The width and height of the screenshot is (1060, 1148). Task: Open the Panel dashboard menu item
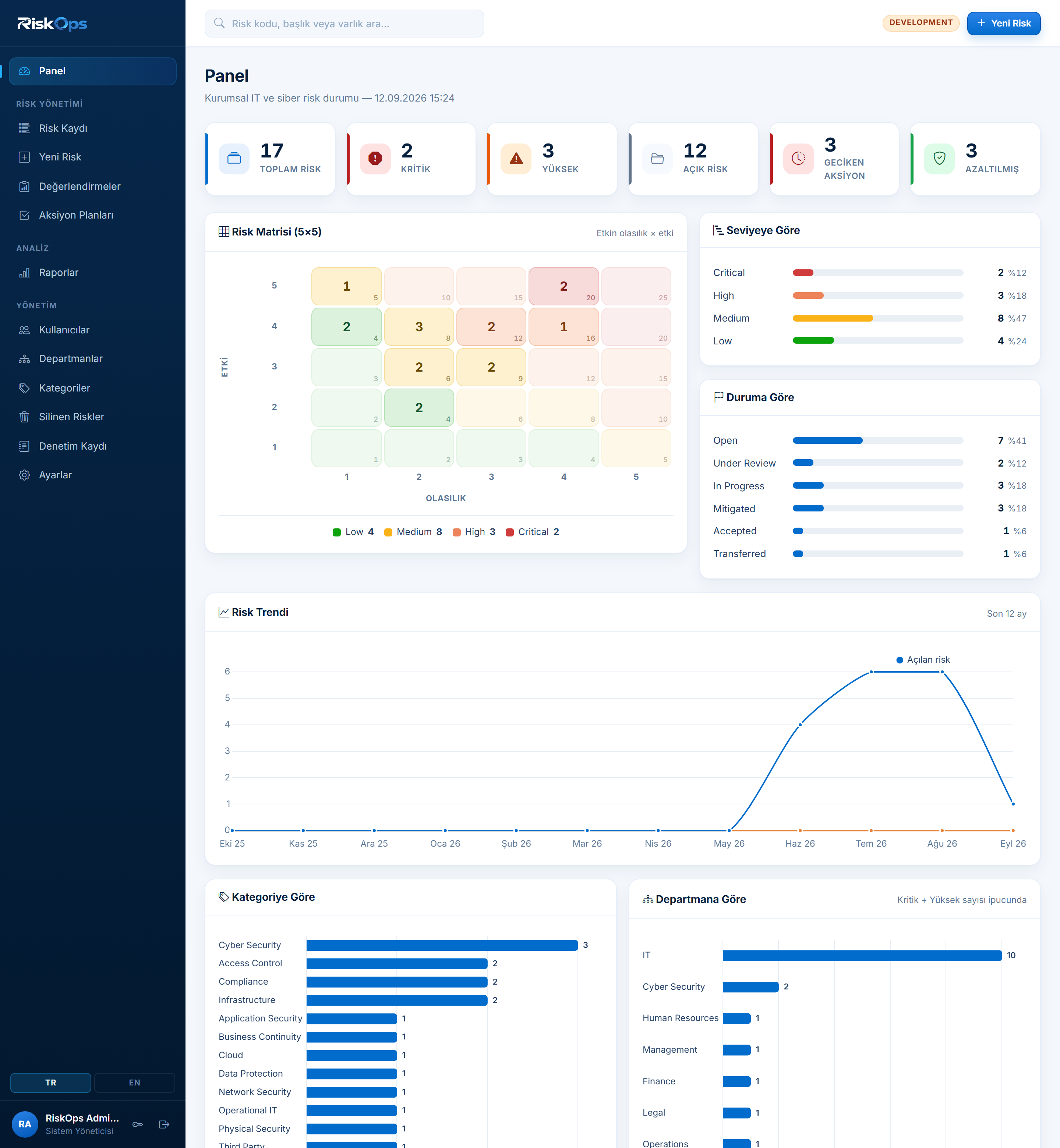[x=92, y=71]
